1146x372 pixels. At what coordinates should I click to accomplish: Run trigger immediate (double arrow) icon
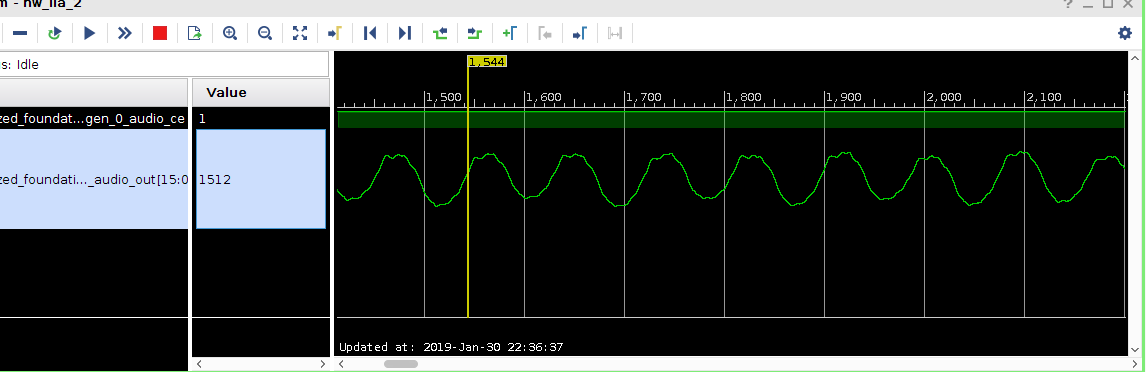(x=124, y=33)
